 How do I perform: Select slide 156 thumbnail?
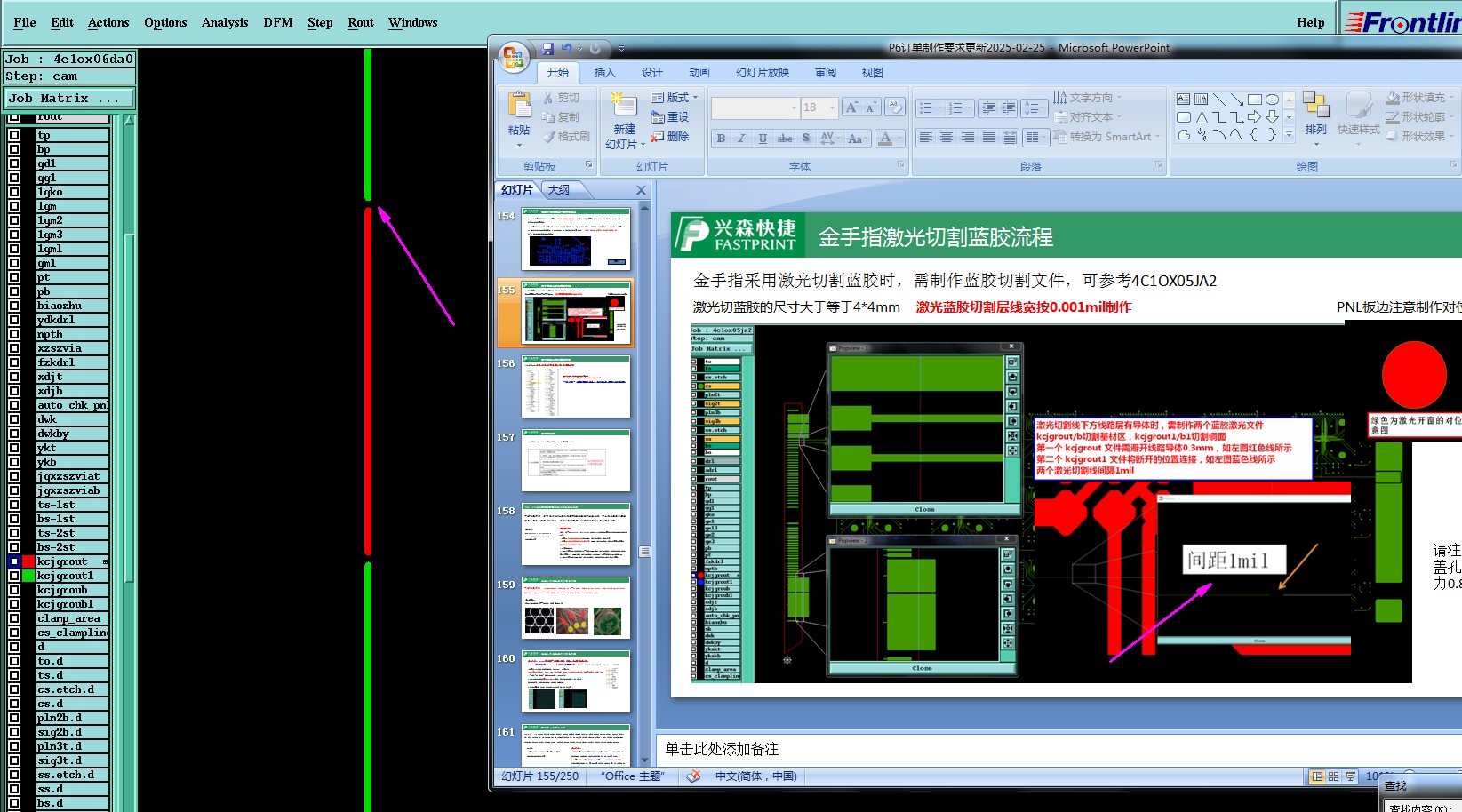coord(576,386)
